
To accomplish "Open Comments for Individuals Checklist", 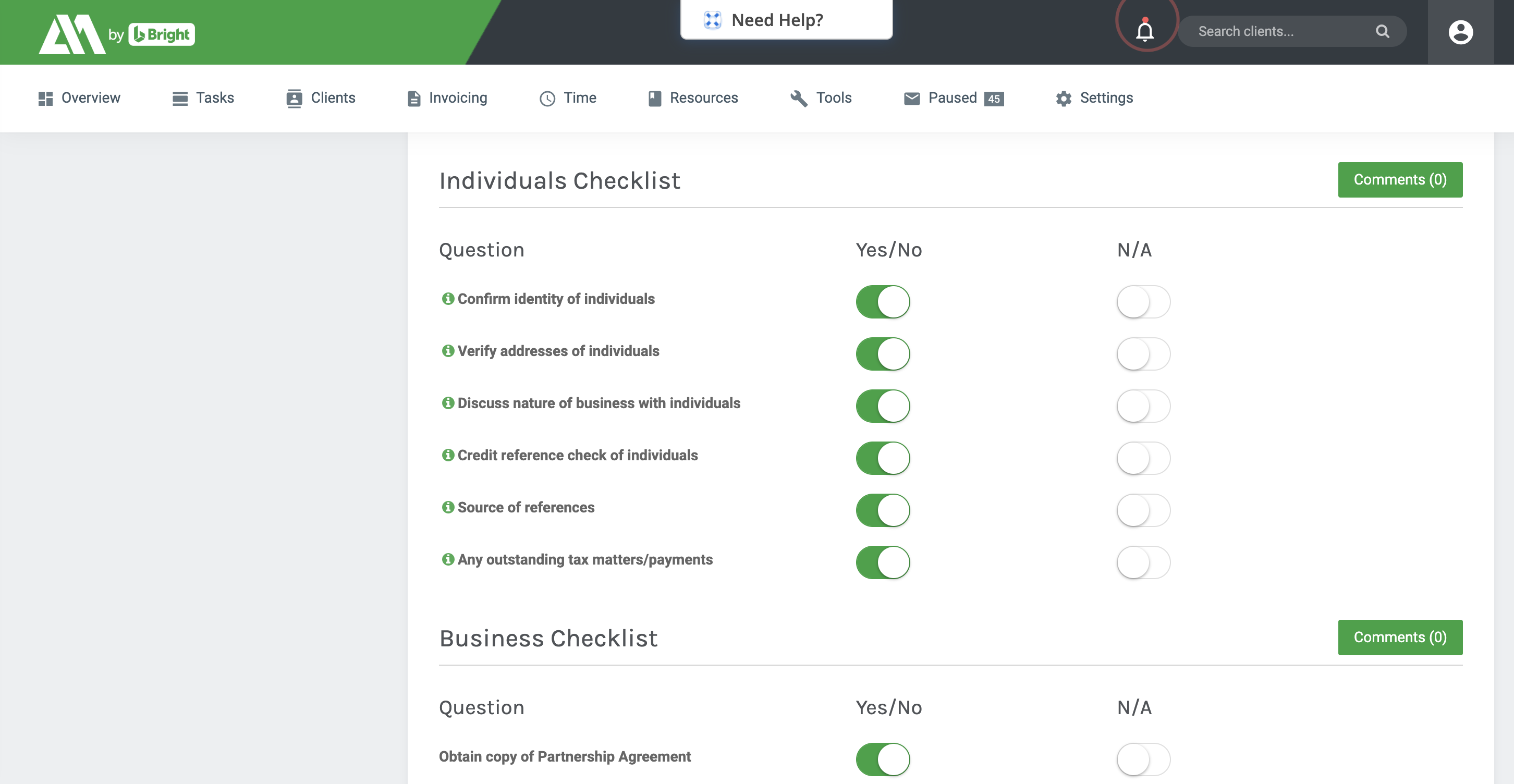I will [1400, 179].
